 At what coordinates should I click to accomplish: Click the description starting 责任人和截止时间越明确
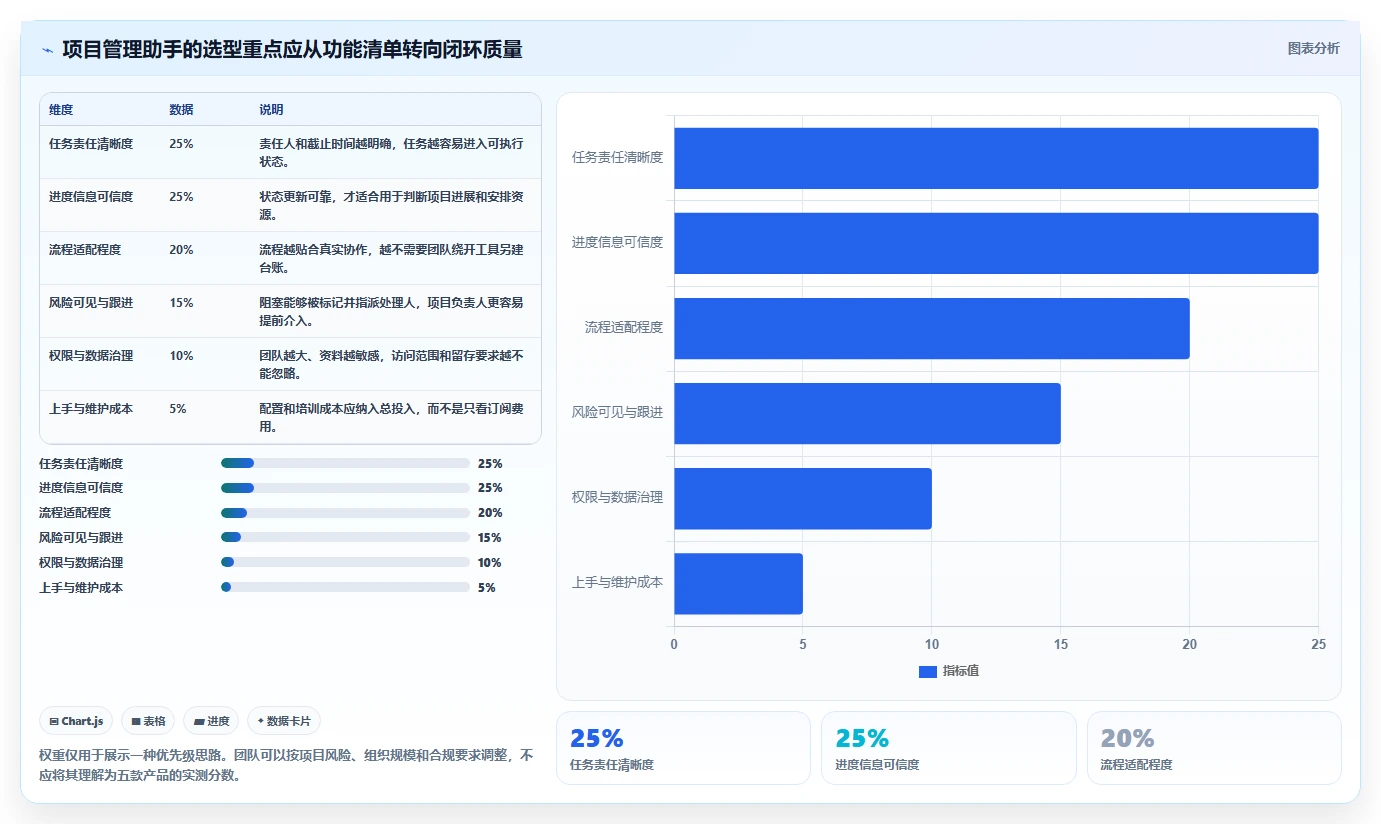click(391, 153)
